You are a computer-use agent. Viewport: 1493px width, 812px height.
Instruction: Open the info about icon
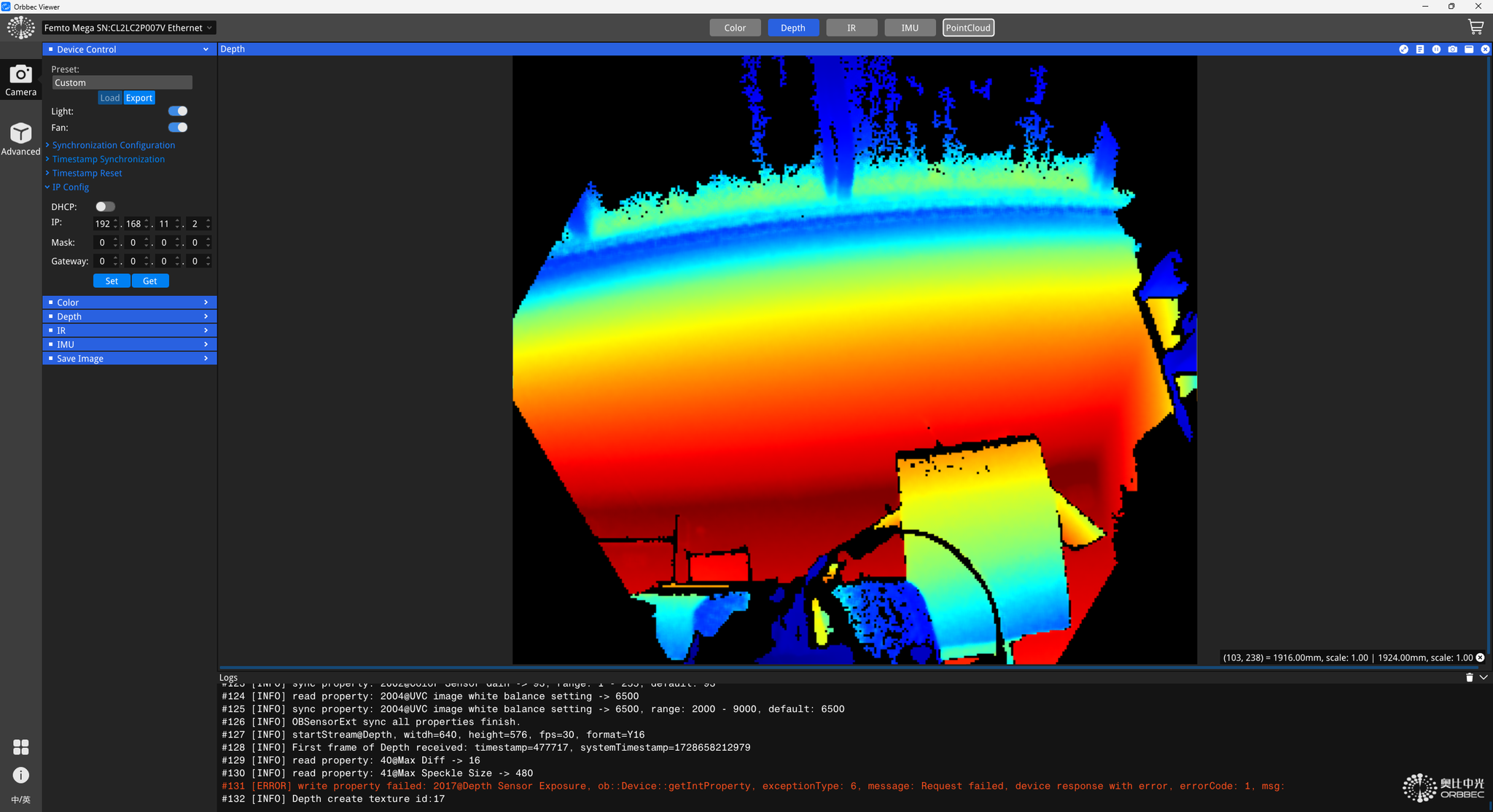20,775
